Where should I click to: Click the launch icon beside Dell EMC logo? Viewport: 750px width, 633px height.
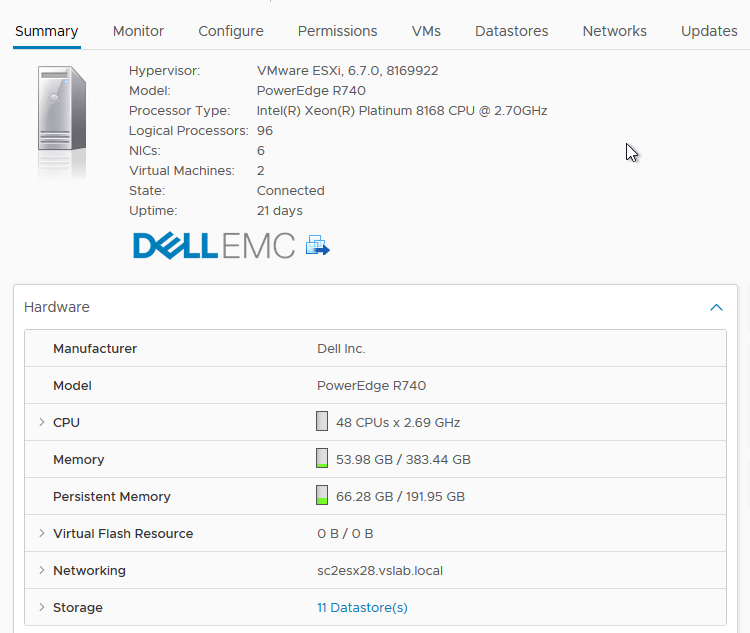click(318, 245)
